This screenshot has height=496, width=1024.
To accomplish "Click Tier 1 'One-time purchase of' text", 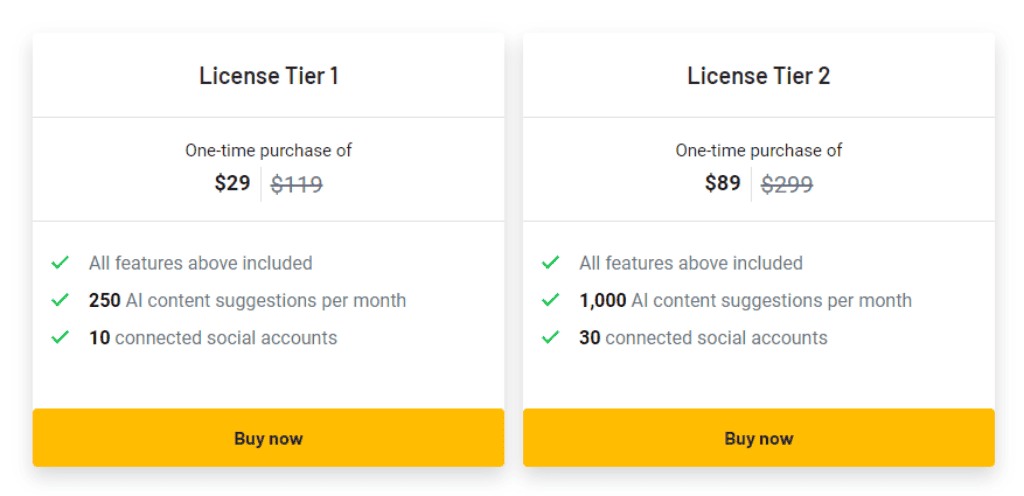I will coord(268,151).
